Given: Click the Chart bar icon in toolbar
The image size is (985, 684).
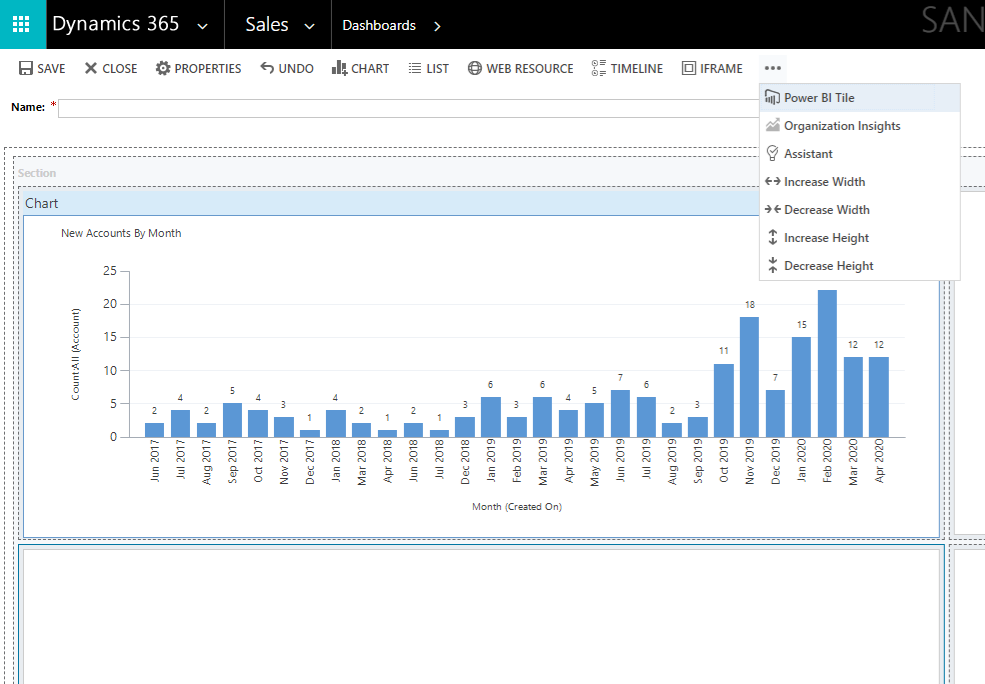Looking at the screenshot, I should tap(339, 68).
